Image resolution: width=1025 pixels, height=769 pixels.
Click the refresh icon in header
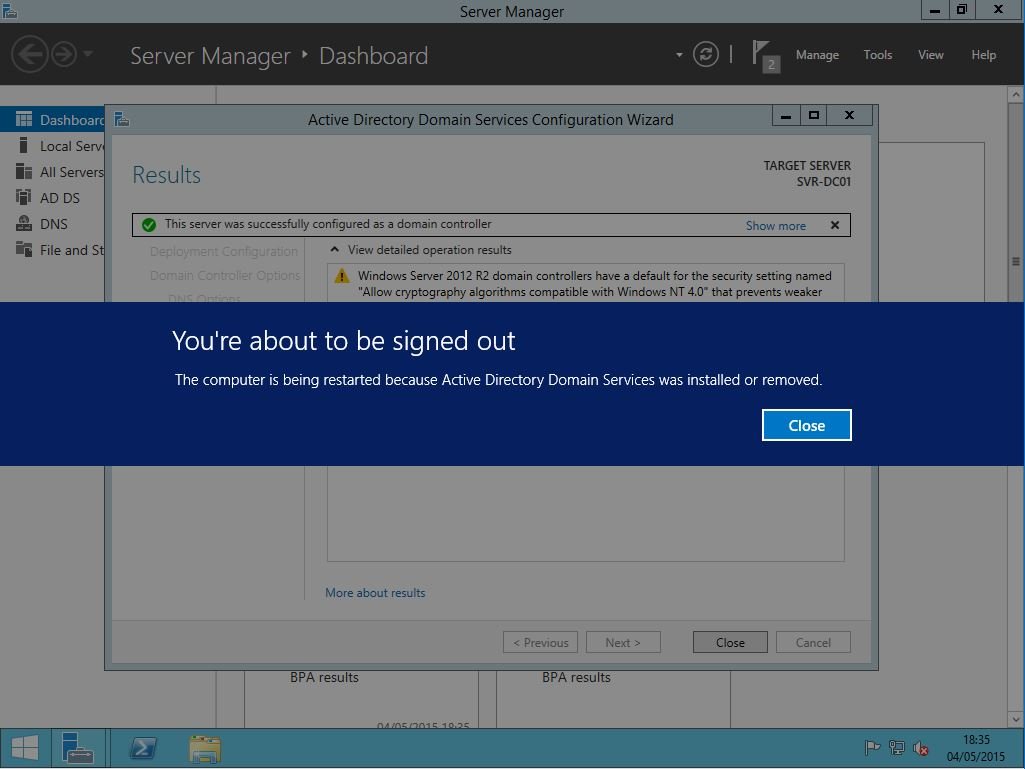pyautogui.click(x=706, y=54)
